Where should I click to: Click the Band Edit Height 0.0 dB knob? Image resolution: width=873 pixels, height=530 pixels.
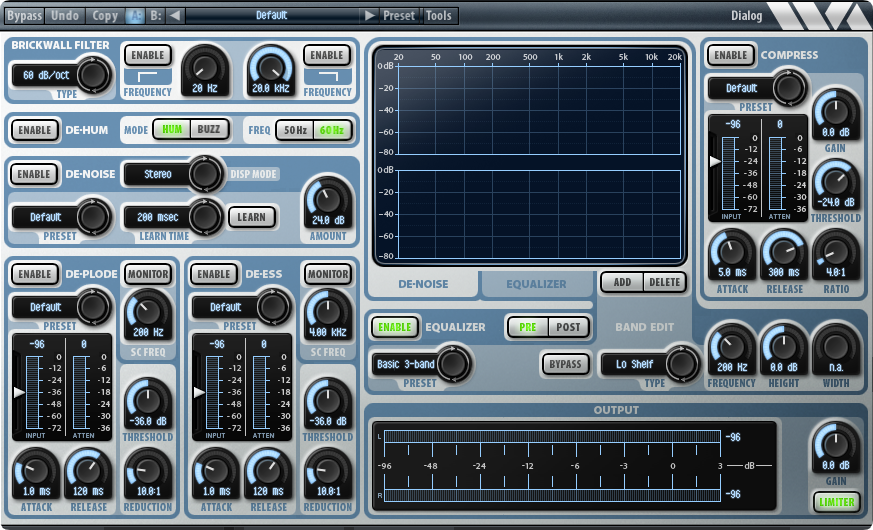click(x=783, y=346)
